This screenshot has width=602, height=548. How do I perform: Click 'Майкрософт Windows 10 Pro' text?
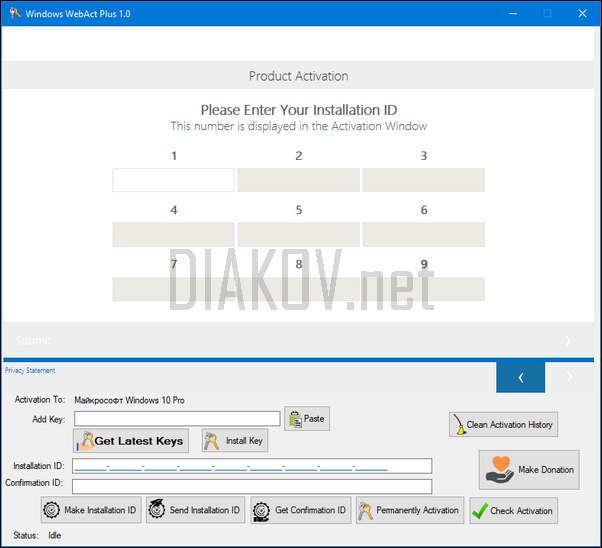click(x=129, y=400)
